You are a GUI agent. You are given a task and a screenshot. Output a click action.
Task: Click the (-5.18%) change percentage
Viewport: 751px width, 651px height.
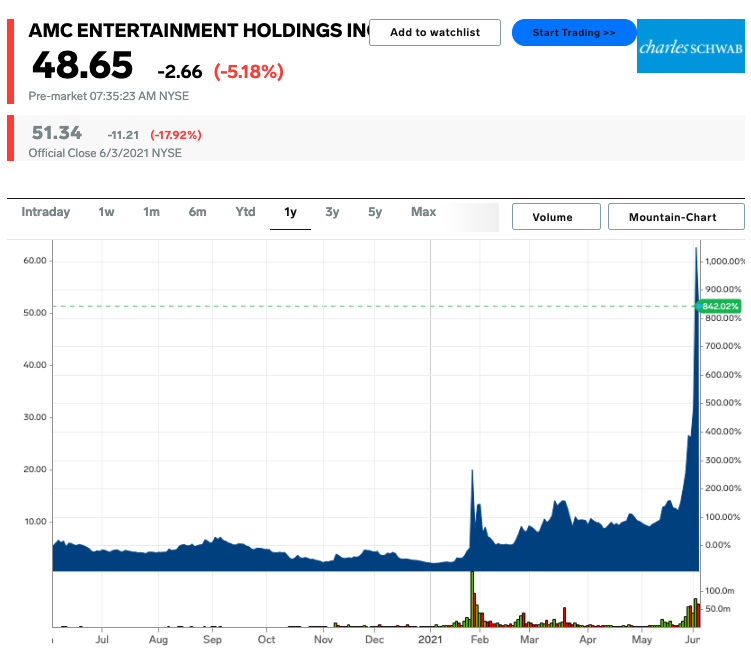coord(249,72)
